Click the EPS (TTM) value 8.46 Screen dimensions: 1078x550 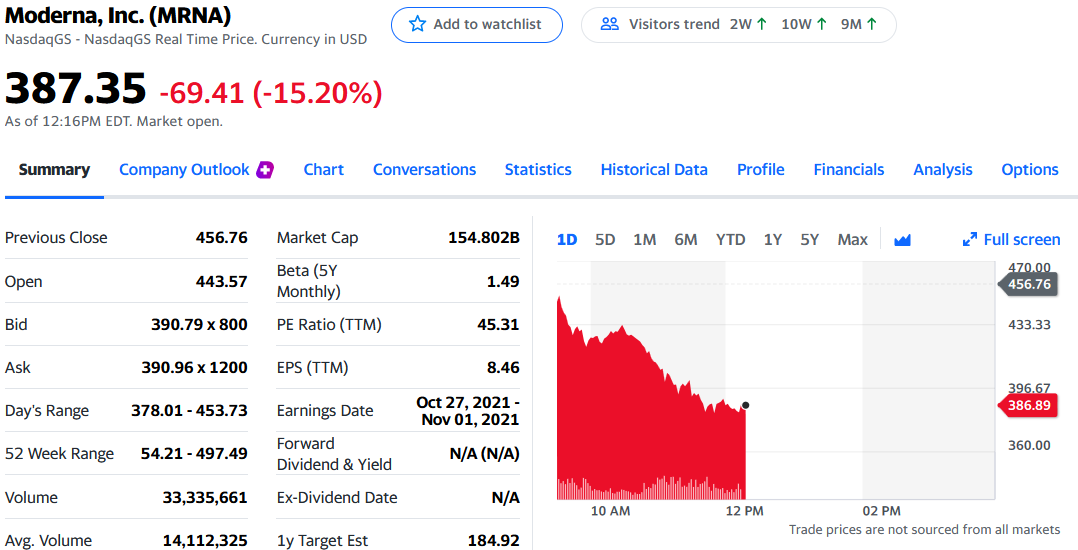(x=503, y=368)
